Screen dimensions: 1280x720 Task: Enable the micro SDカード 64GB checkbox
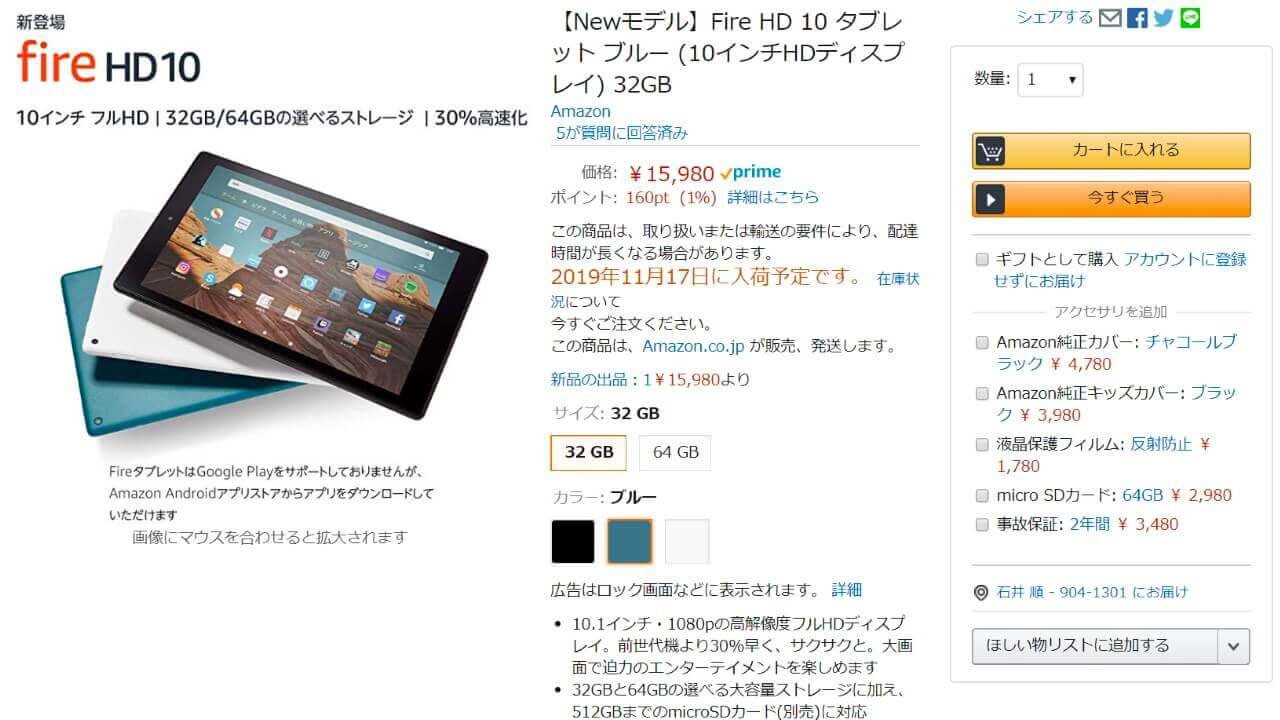click(982, 495)
